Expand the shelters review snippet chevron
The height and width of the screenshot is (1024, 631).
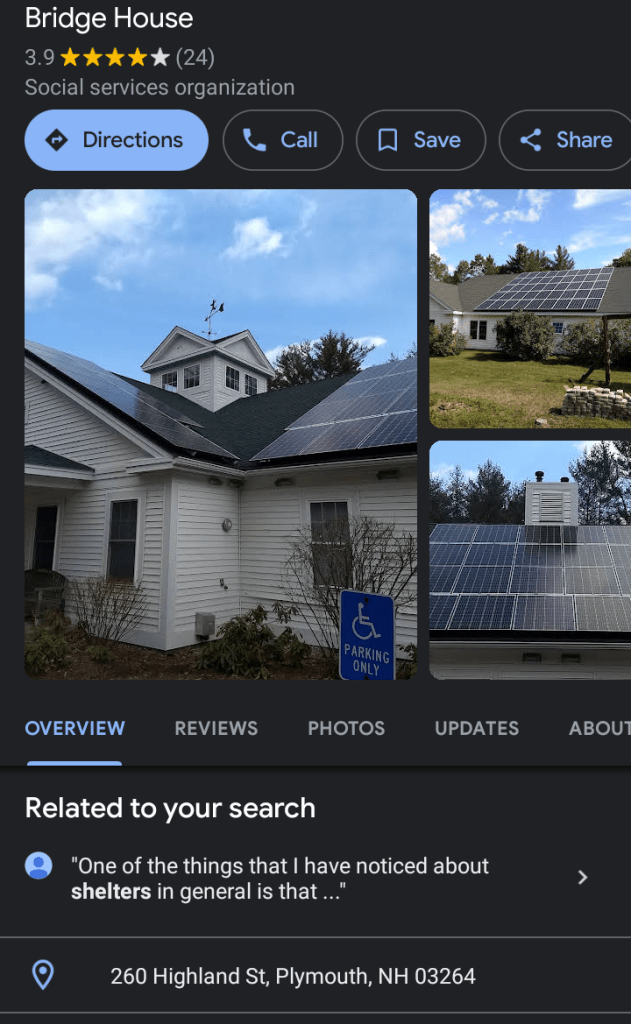(x=583, y=877)
